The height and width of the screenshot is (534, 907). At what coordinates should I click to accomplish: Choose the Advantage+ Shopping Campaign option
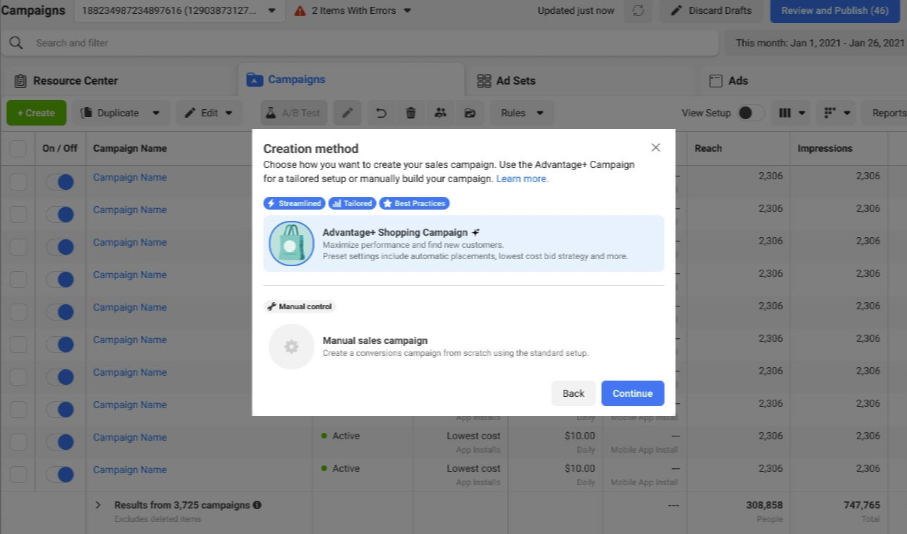click(x=463, y=244)
